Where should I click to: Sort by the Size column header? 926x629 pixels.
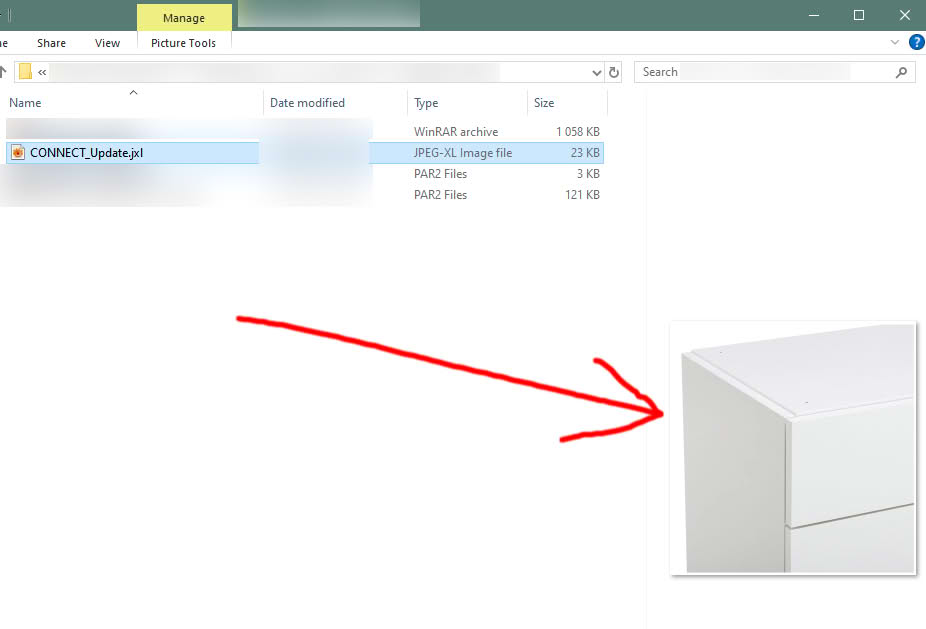[x=544, y=103]
